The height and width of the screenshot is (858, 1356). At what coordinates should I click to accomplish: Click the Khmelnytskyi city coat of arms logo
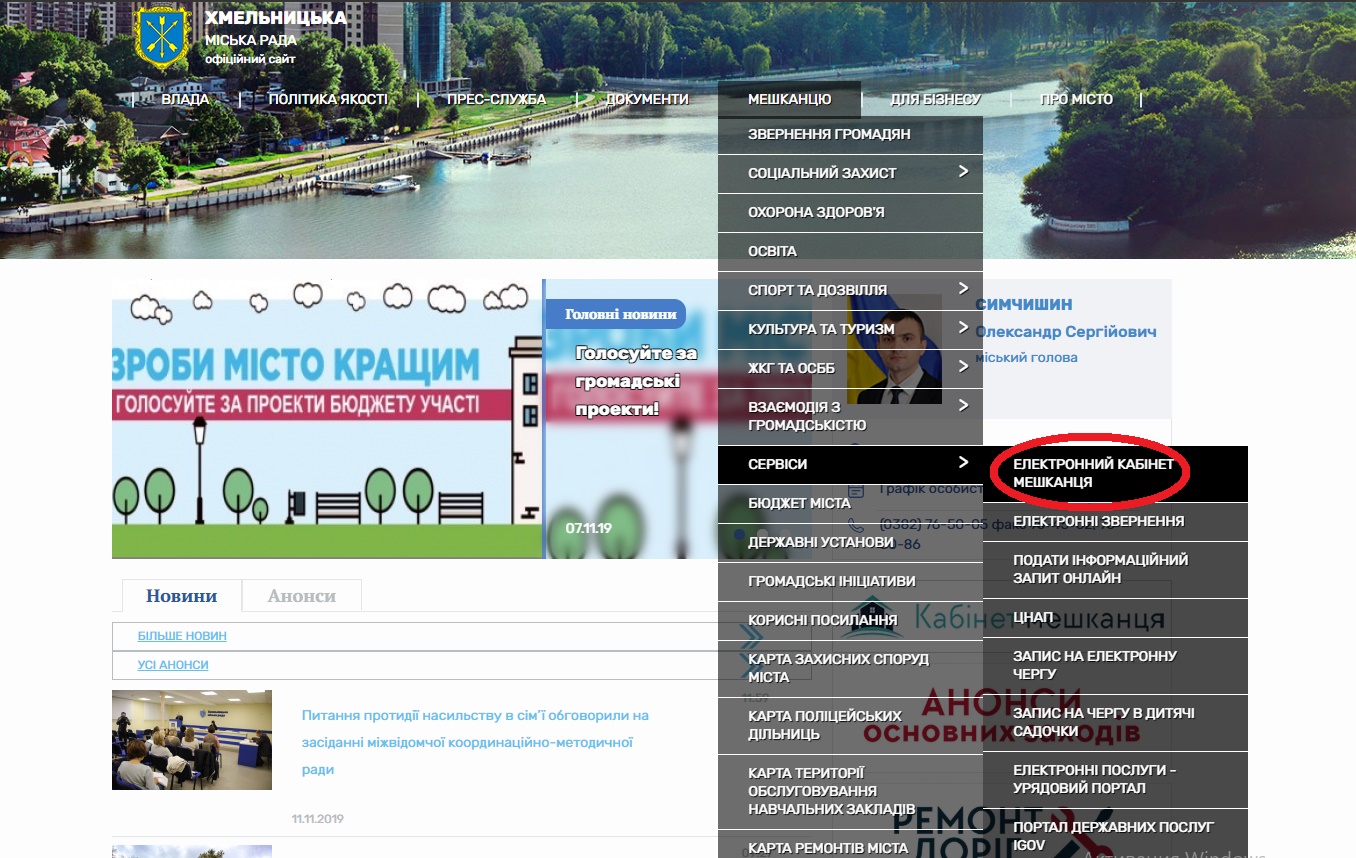161,40
